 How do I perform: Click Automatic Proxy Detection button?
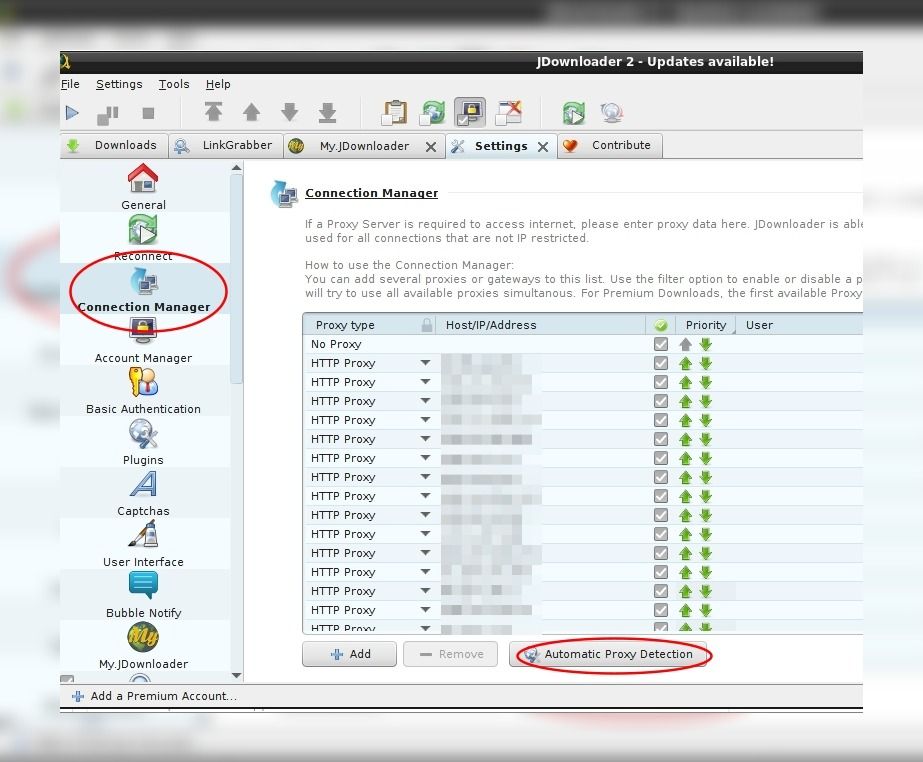609,654
